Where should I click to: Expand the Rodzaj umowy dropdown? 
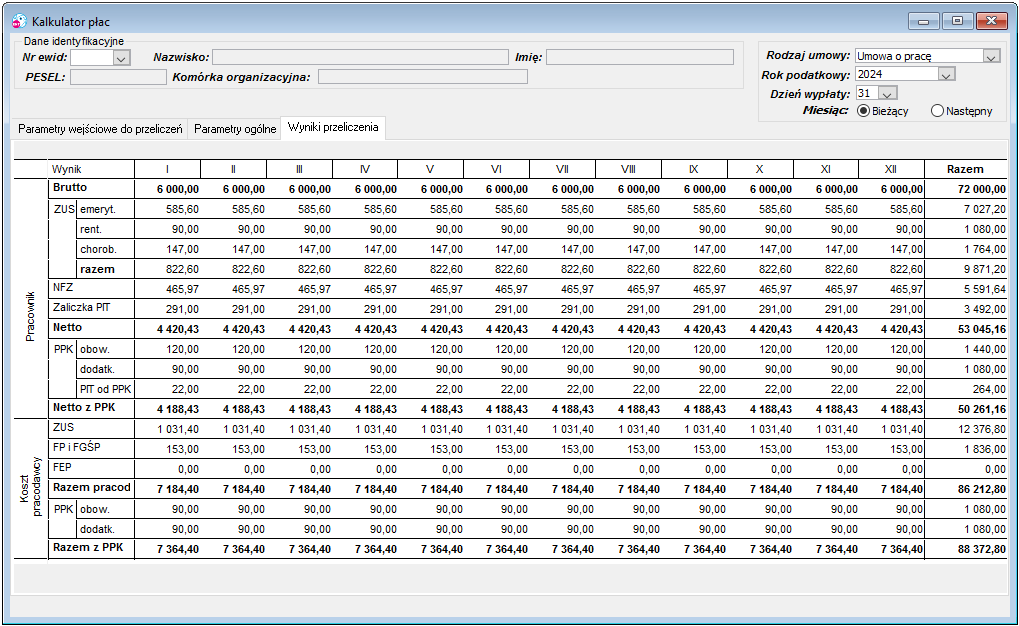coord(991,57)
